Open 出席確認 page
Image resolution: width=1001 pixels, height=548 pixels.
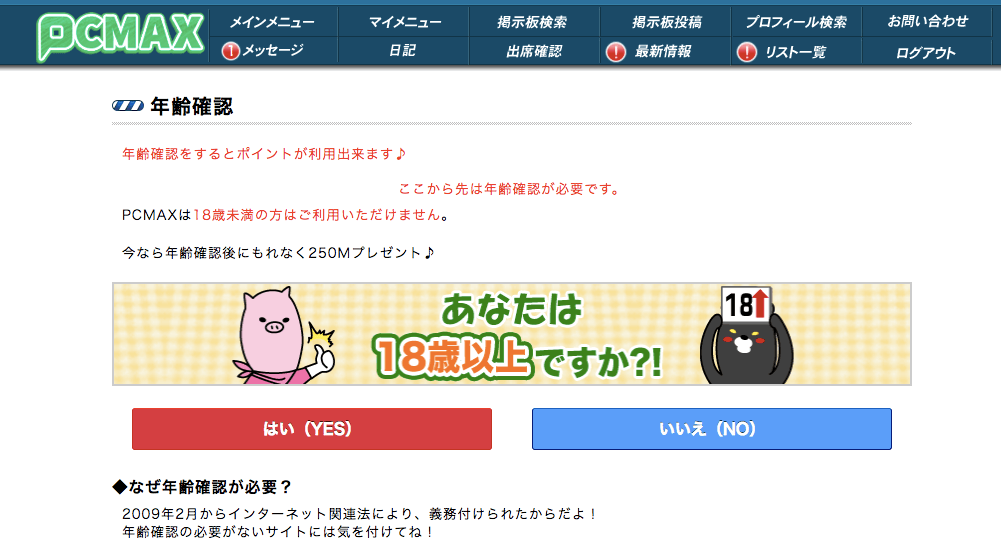(x=534, y=51)
